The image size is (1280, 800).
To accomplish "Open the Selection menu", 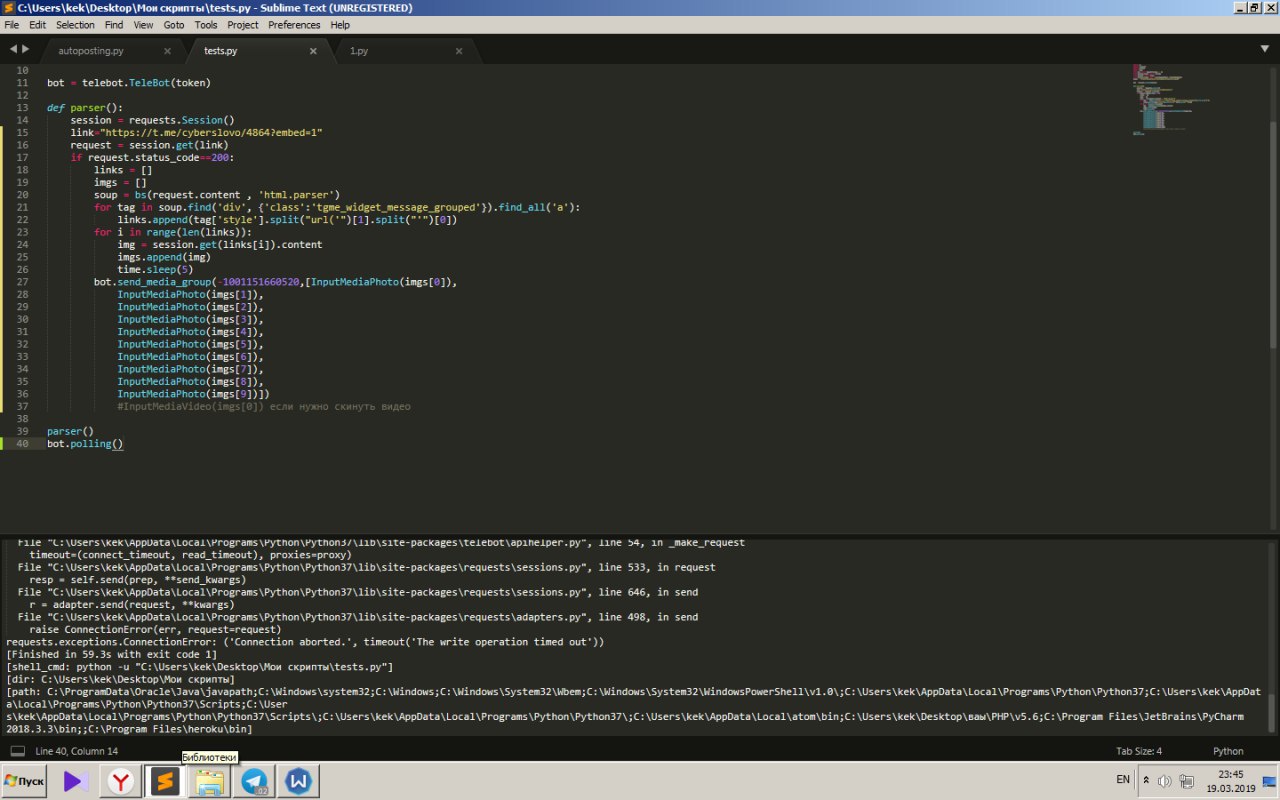I will click(x=75, y=25).
